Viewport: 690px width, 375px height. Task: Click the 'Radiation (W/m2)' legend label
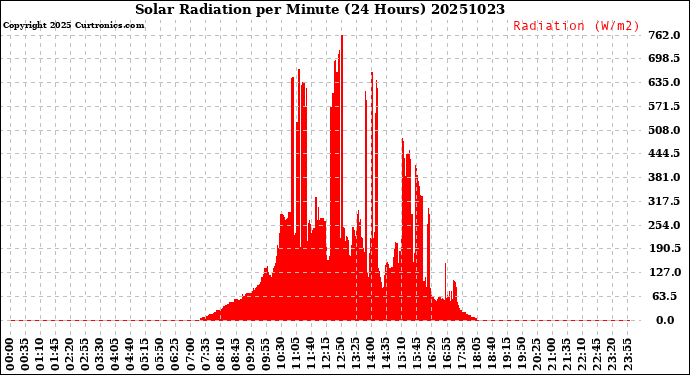click(x=576, y=26)
